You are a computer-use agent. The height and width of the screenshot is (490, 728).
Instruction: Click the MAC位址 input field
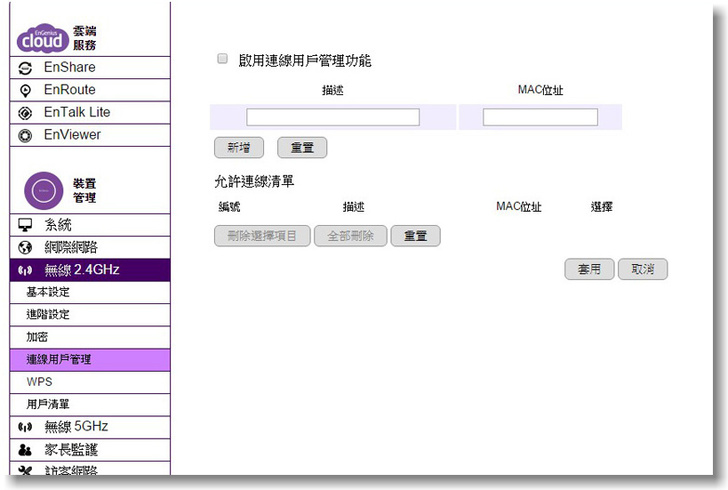tap(540, 117)
